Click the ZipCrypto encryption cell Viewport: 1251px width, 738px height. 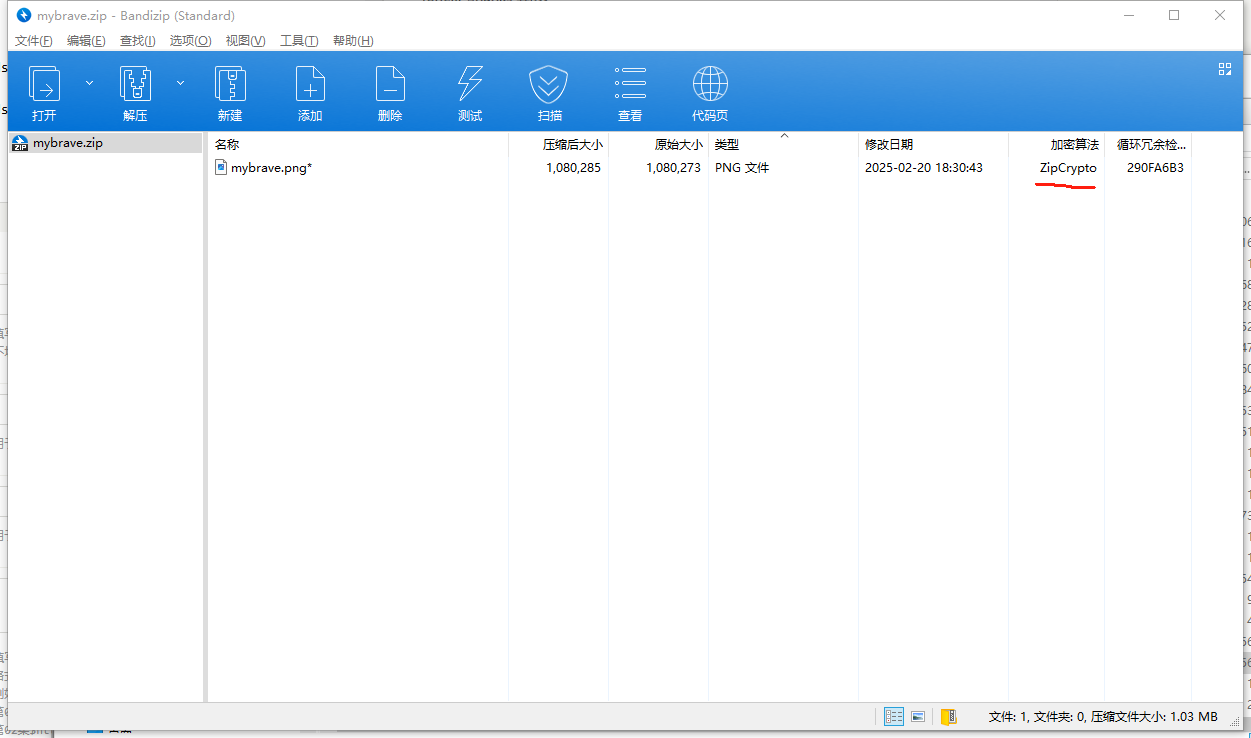click(1068, 168)
